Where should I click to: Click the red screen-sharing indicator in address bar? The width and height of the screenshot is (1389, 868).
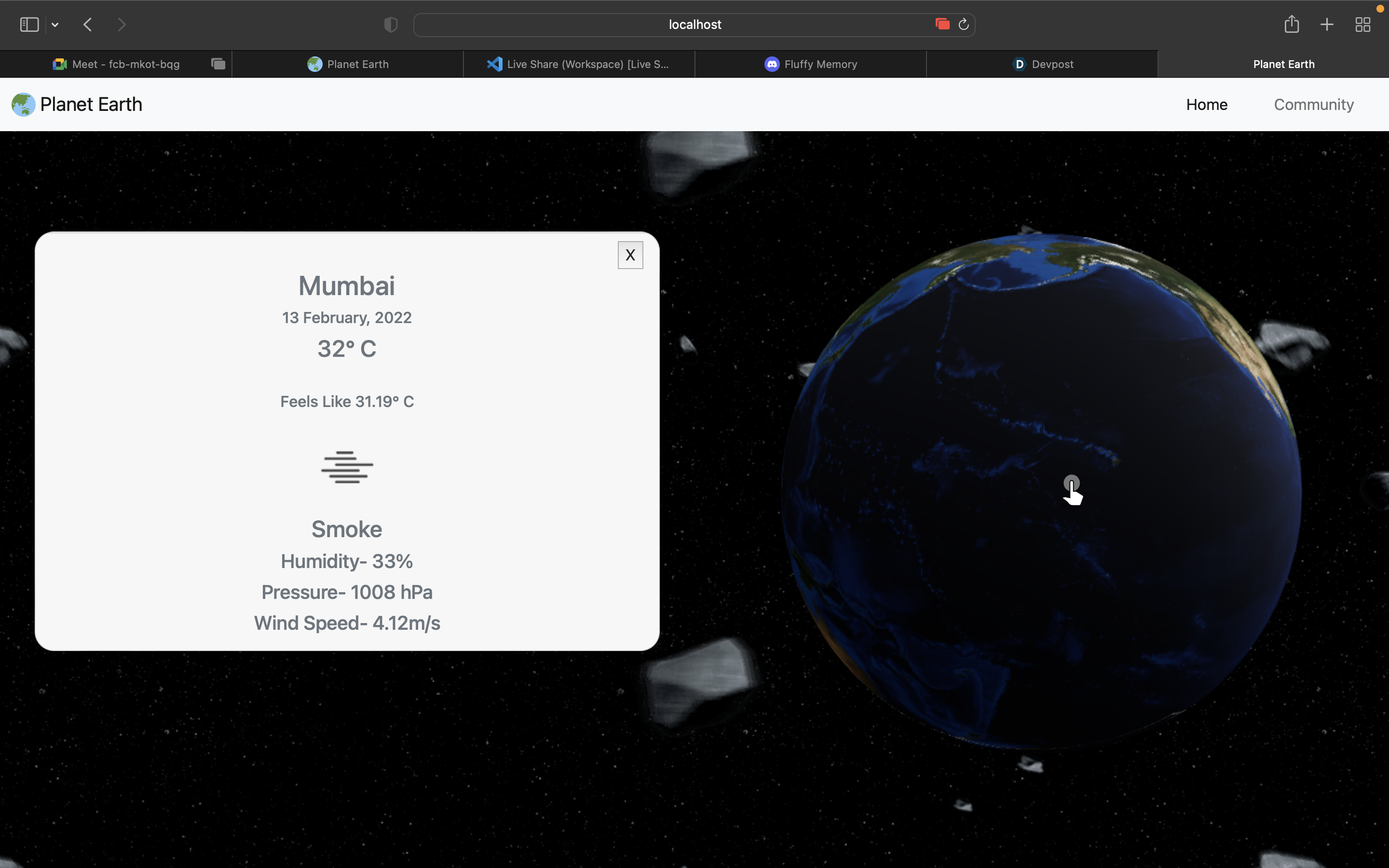click(942, 24)
